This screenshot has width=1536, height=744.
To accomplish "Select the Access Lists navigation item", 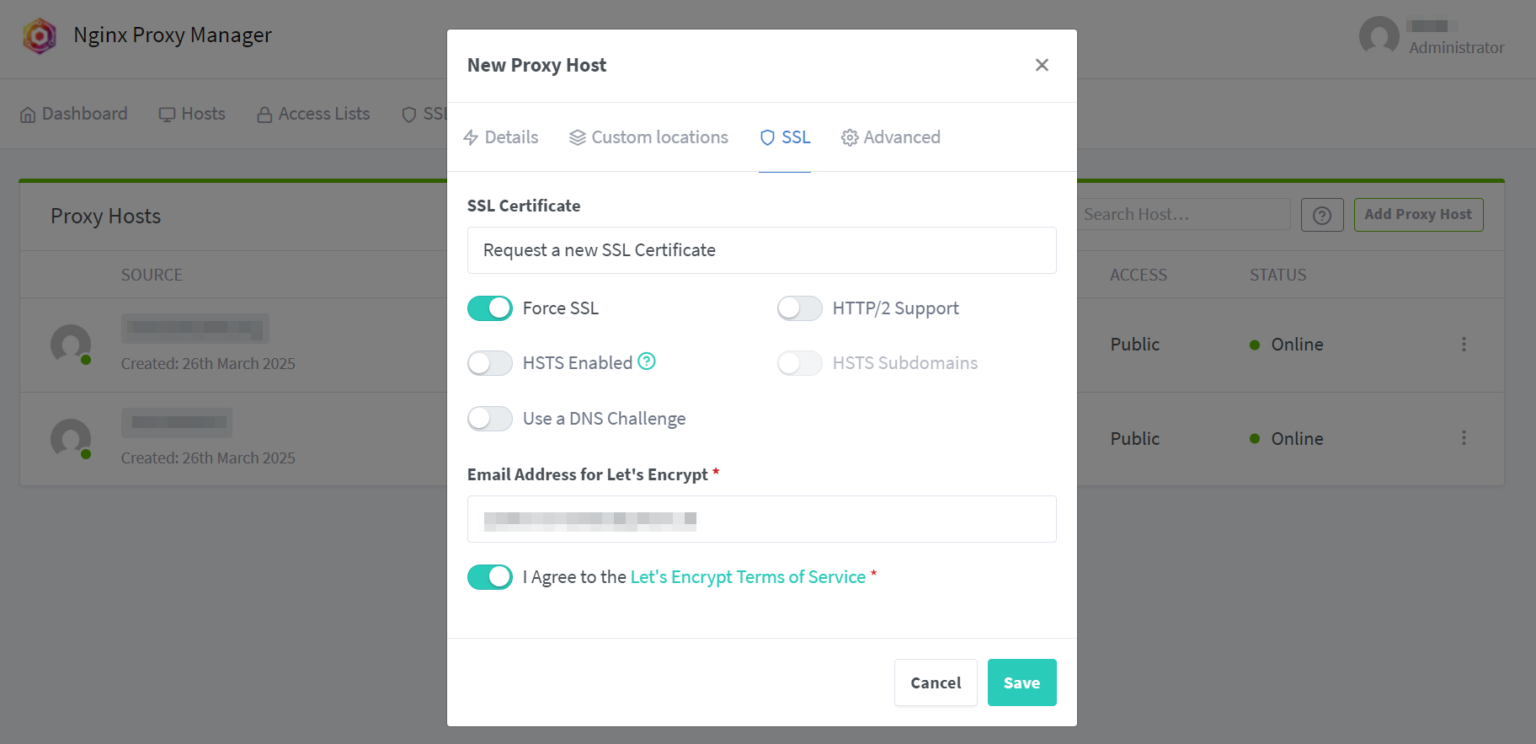I will point(312,113).
